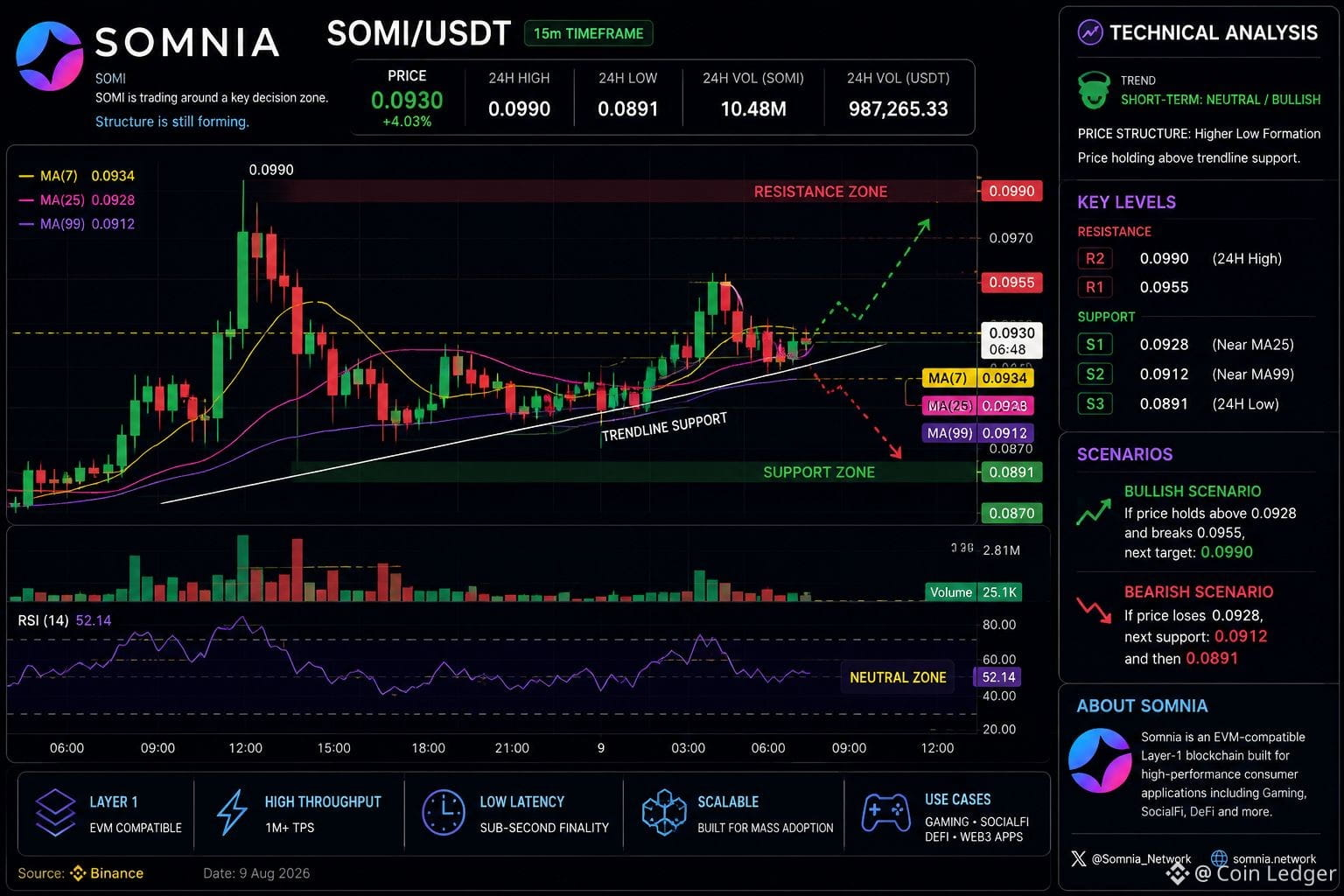Click the HIGH THROUGHPUT feature title
Viewport: 1344px width, 896px height.
tap(323, 801)
